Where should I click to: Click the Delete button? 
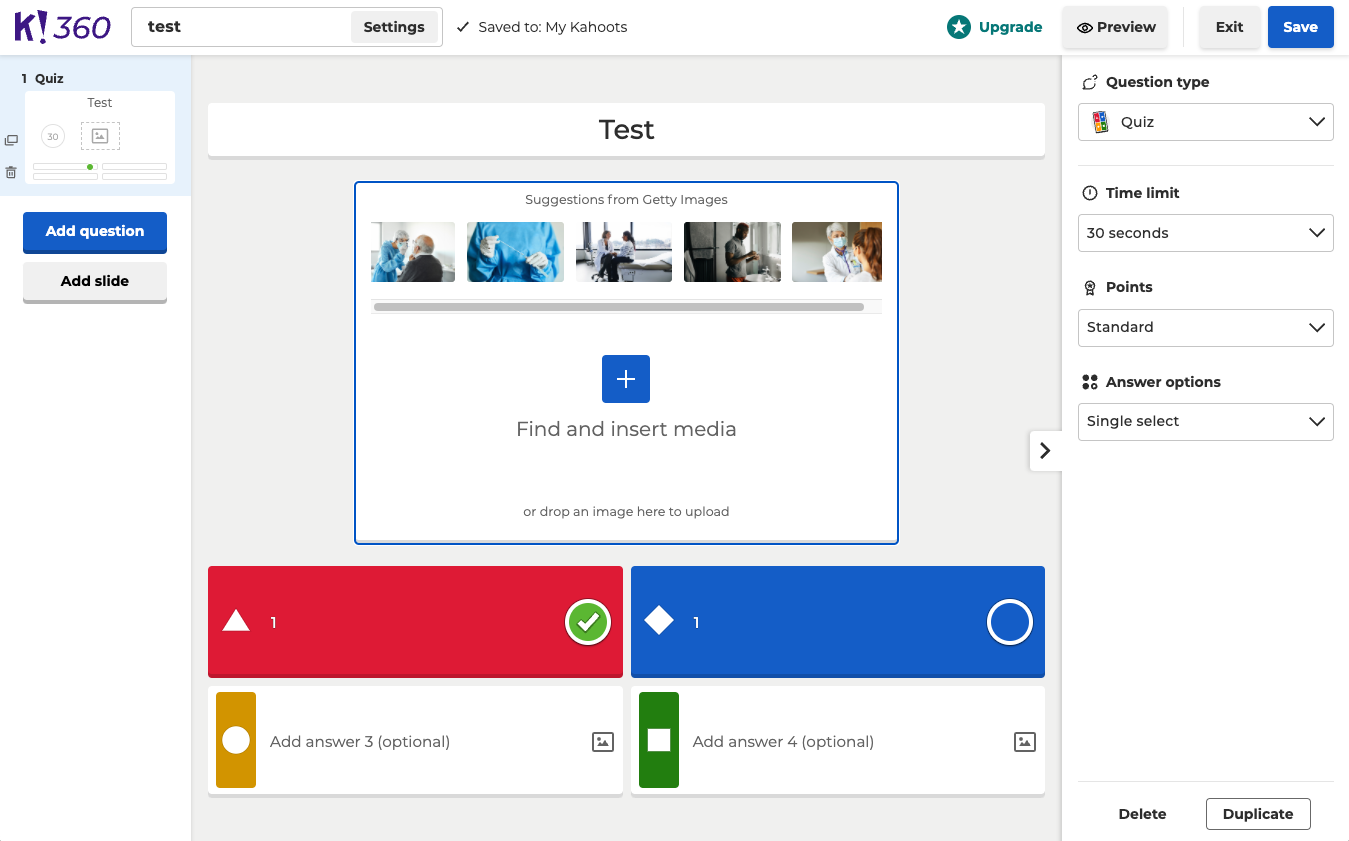coord(1142,814)
